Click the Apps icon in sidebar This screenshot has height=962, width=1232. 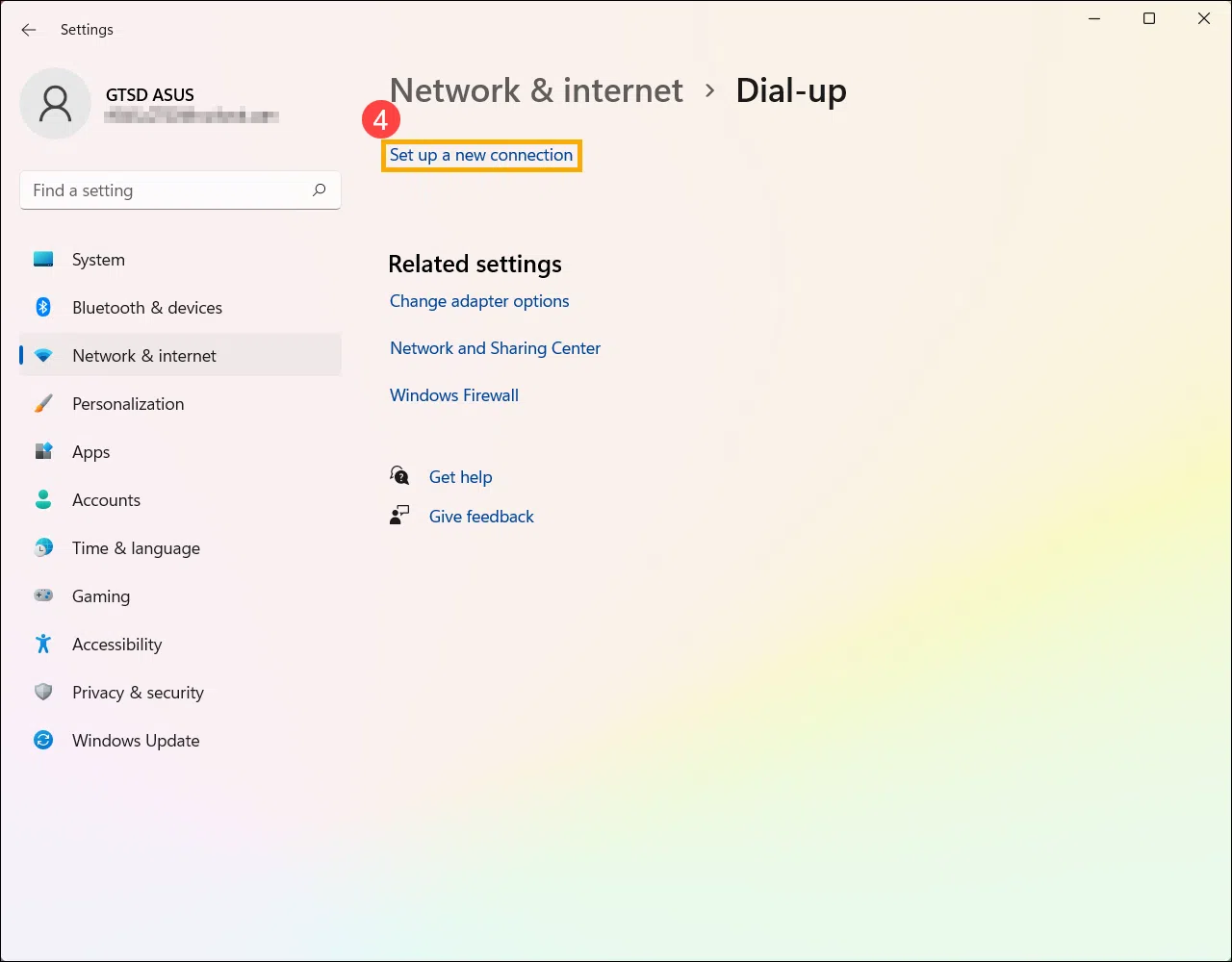click(x=43, y=452)
